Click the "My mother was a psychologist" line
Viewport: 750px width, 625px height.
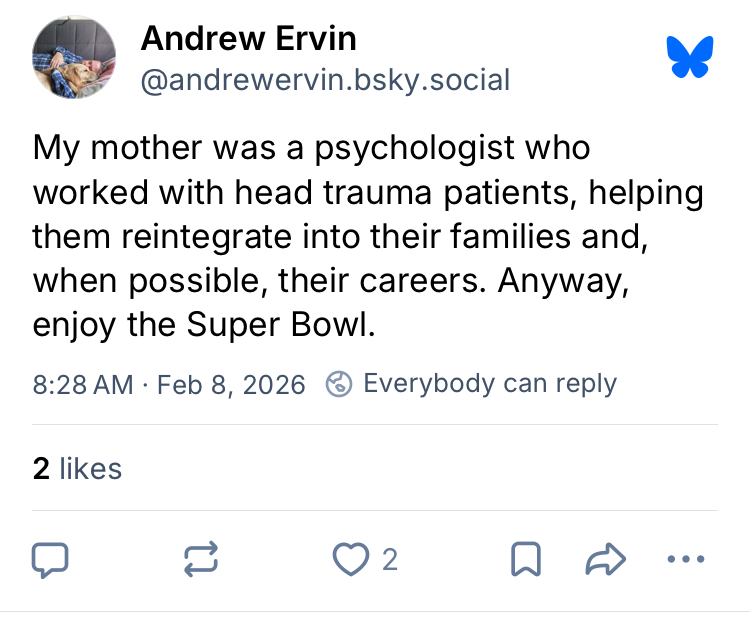(x=312, y=148)
